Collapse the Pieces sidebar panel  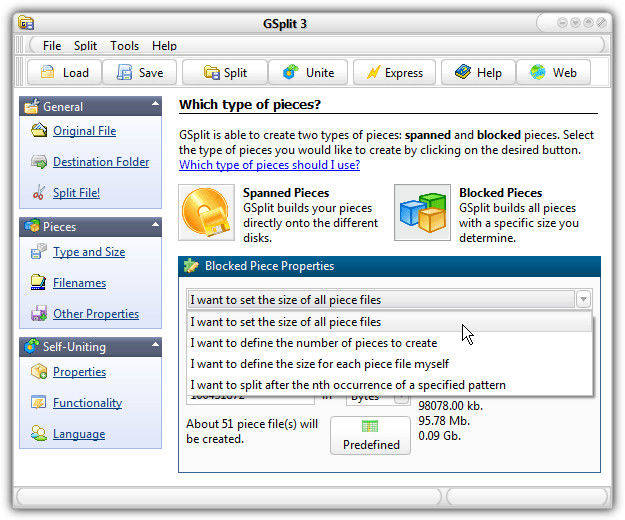155,226
